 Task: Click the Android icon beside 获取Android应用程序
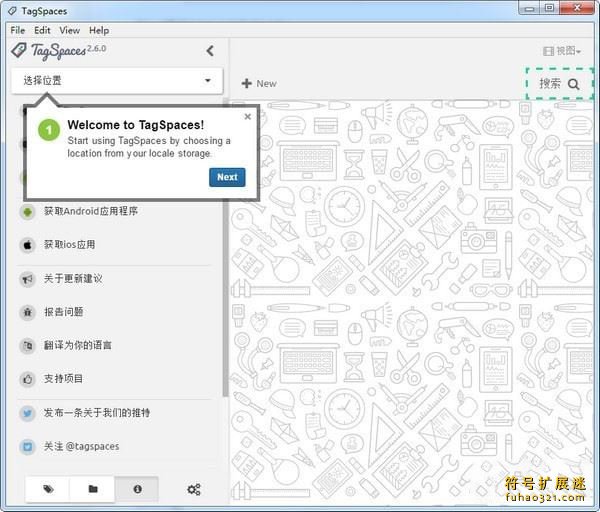28,212
